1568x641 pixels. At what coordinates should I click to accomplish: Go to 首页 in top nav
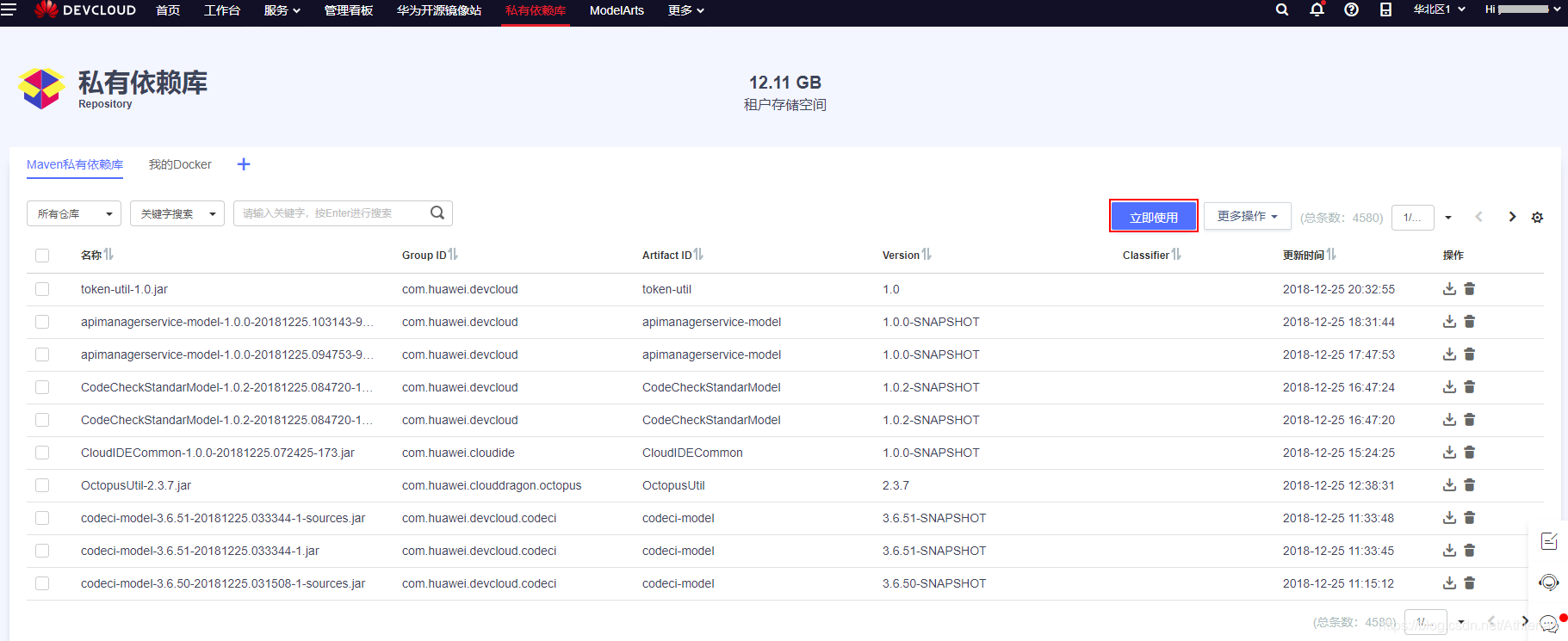pos(168,10)
